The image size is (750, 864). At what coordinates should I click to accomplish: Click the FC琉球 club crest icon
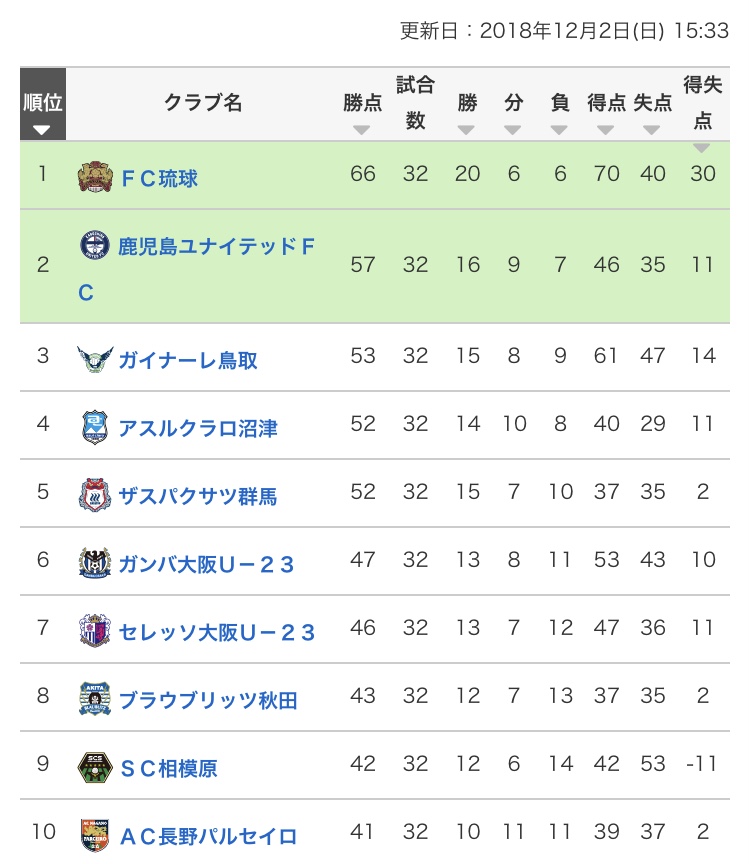(x=95, y=177)
